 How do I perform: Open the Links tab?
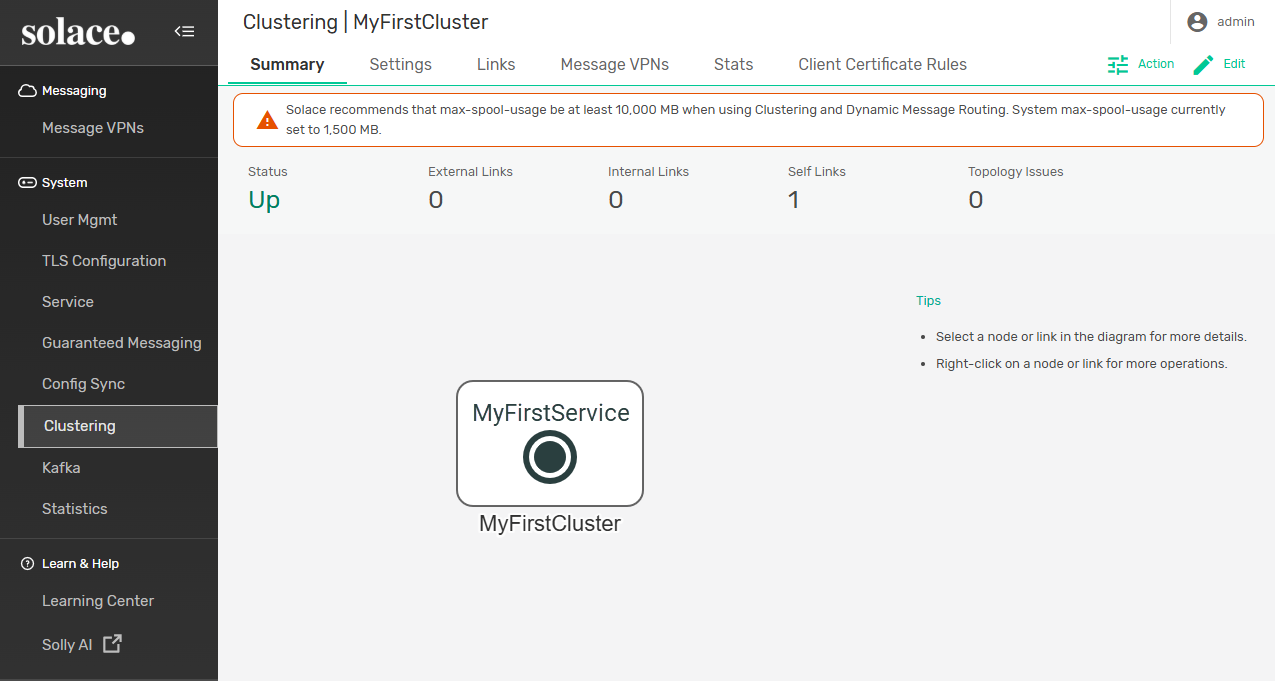[496, 64]
